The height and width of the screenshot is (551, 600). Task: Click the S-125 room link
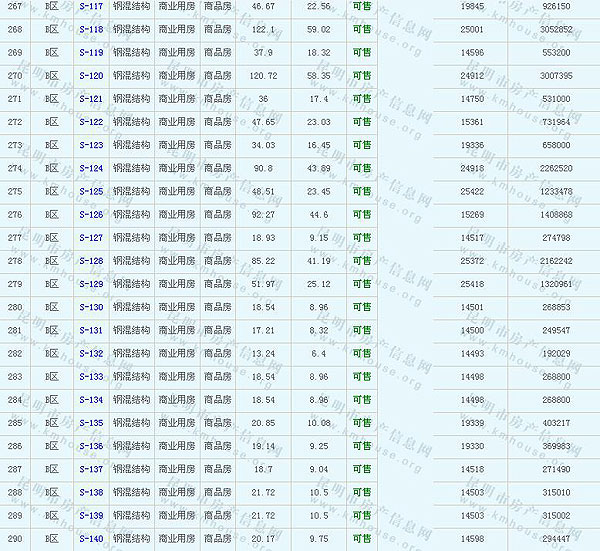[x=90, y=191]
